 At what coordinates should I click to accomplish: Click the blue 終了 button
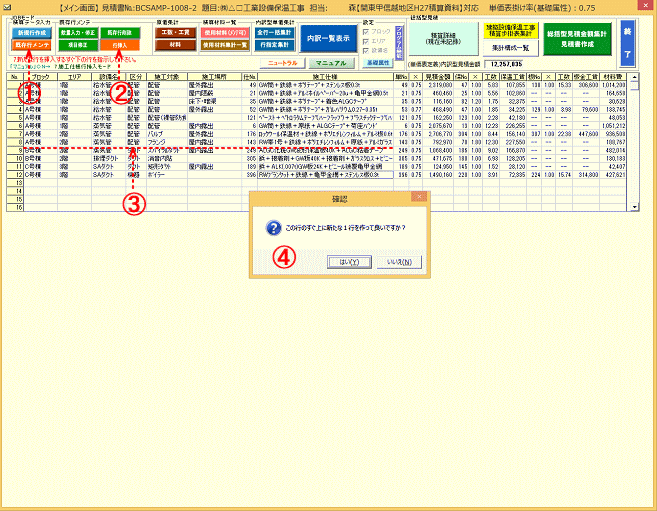pos(627,43)
